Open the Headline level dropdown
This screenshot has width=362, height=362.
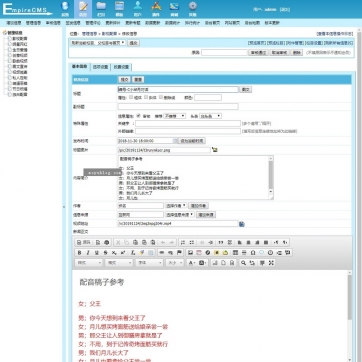(210, 116)
